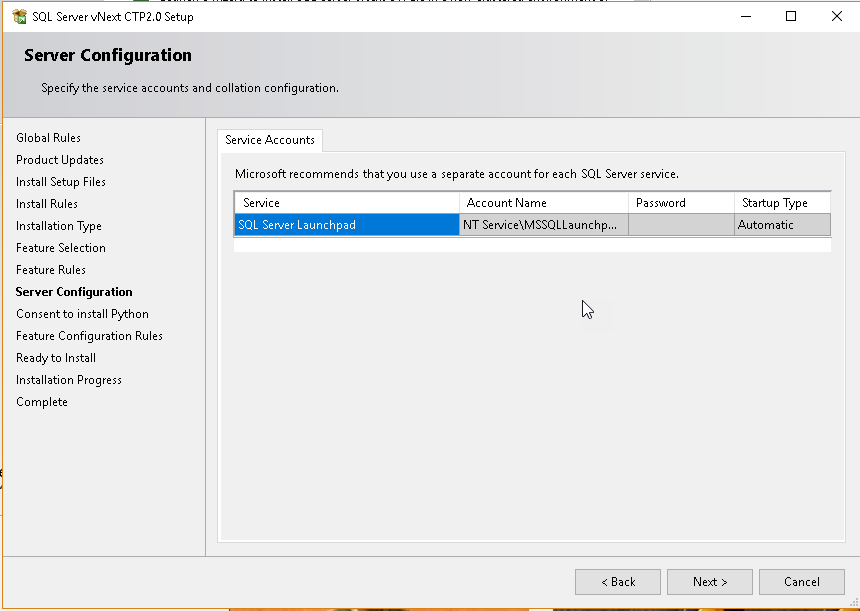860x611 pixels.
Task: Select Consent to install Python step
Action: (82, 314)
